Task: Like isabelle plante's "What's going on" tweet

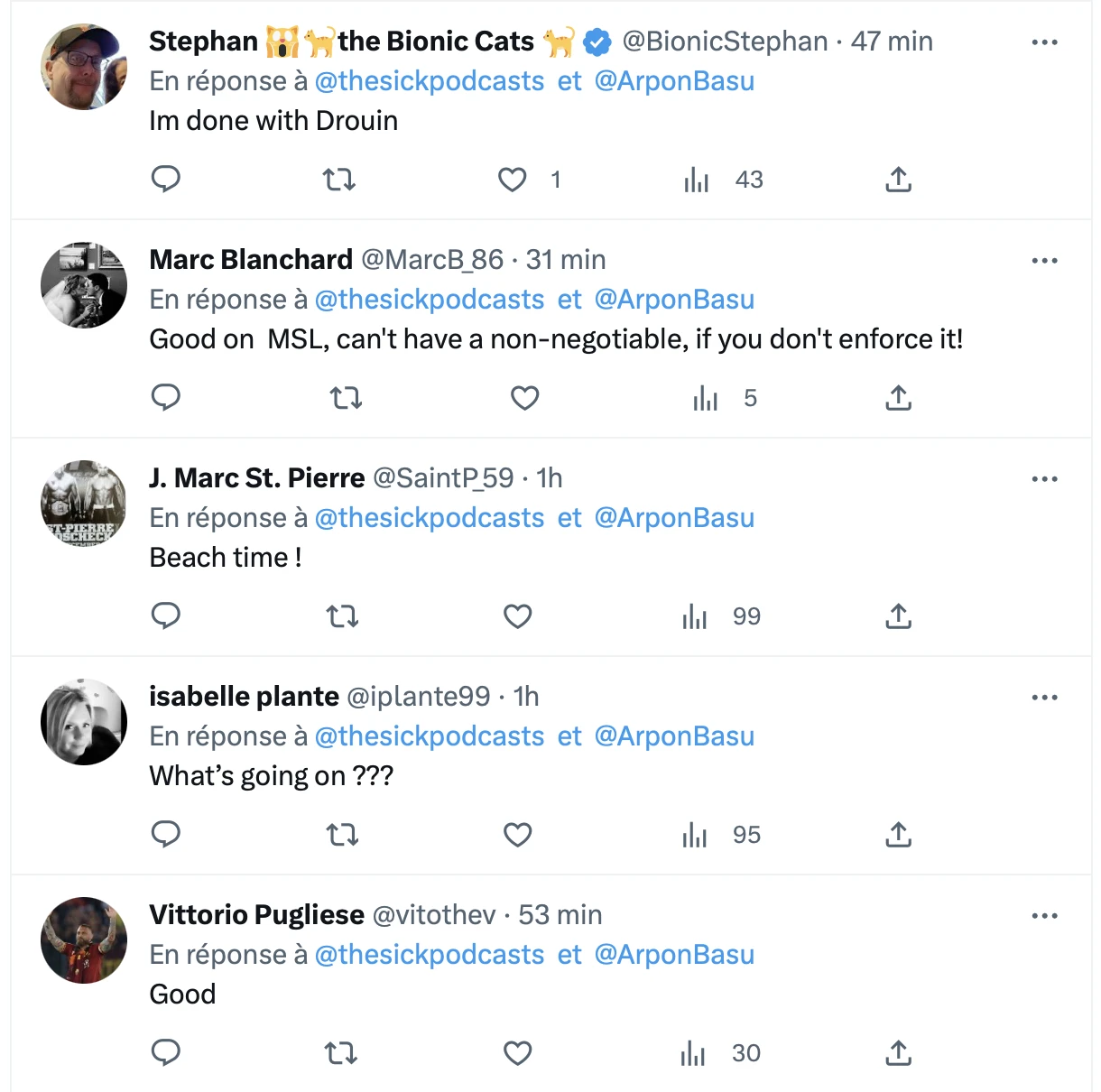Action: (x=517, y=835)
